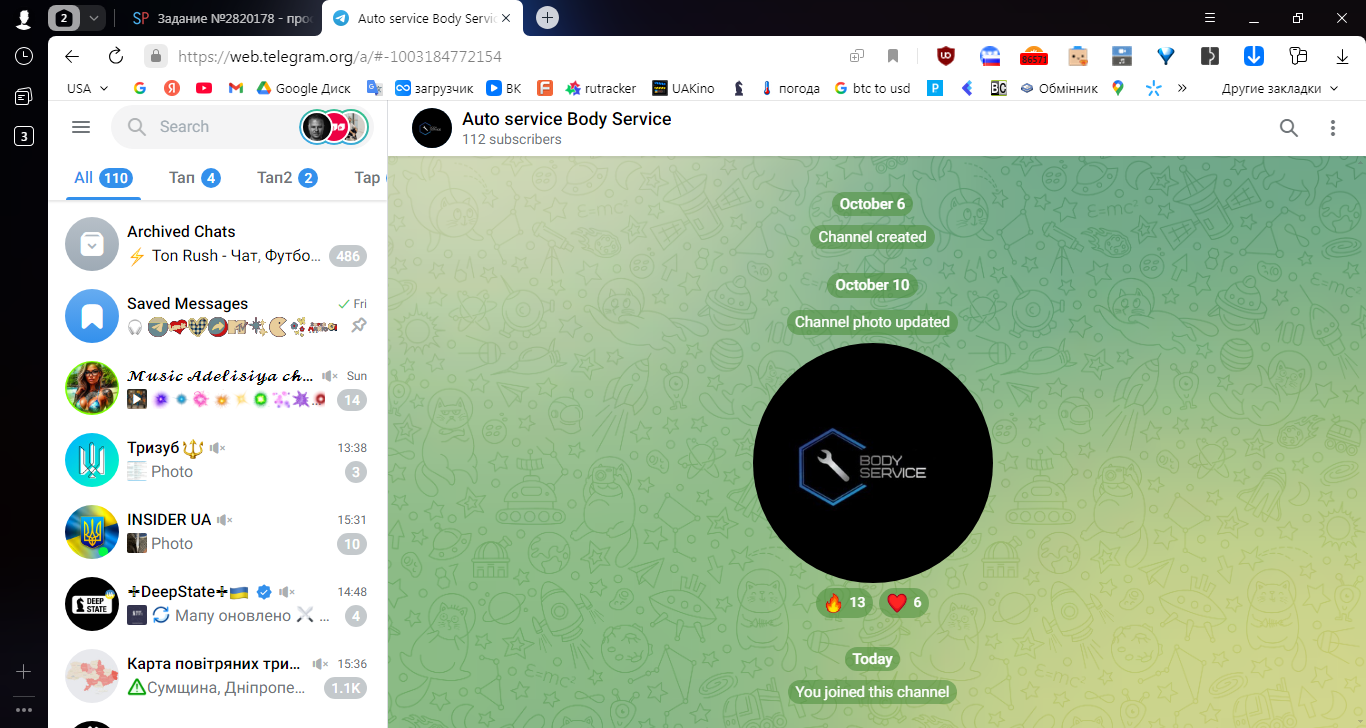Click the browser address bar URL

pos(340,57)
